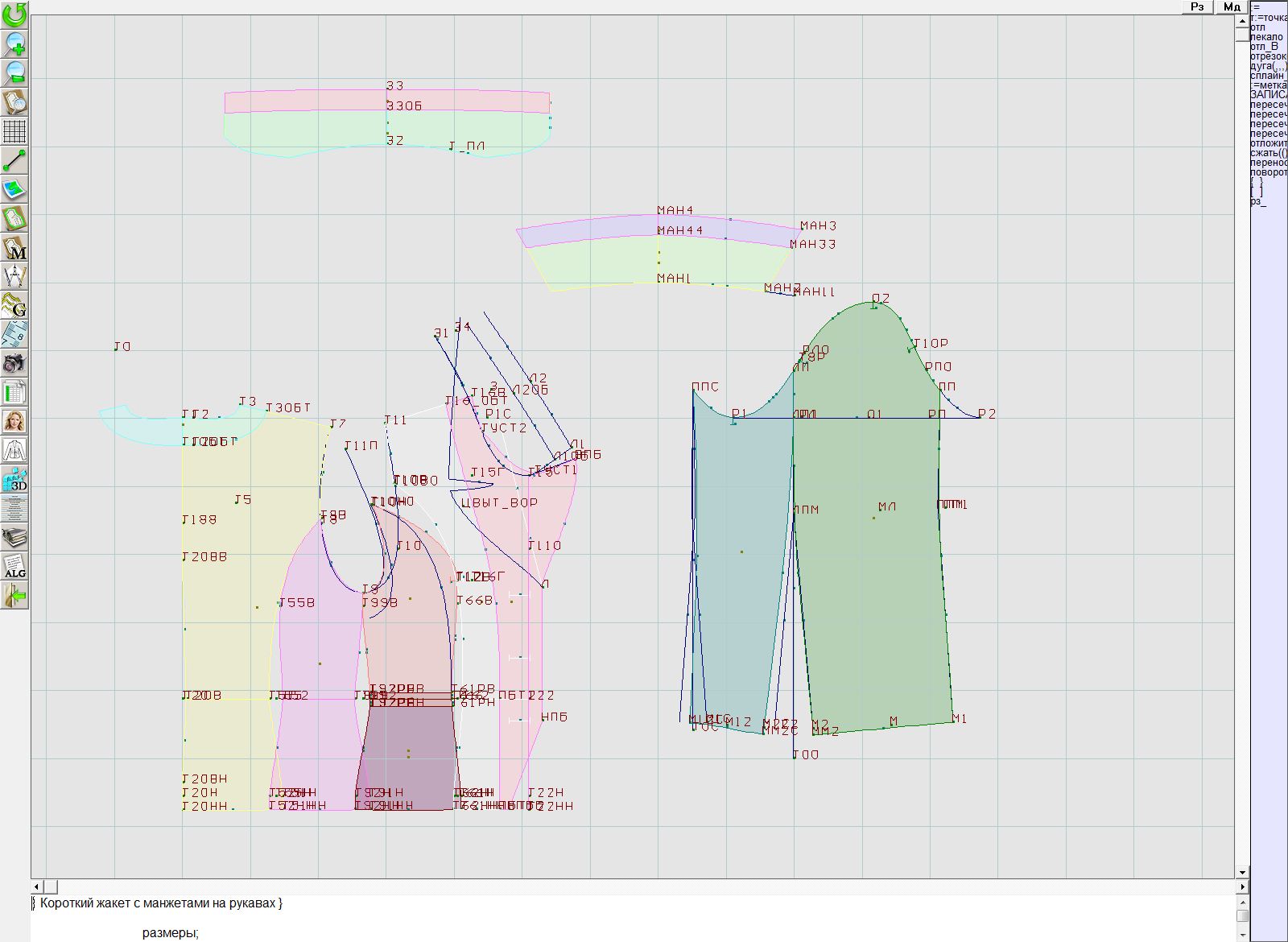Open the measurements spreadsheet table icon
The height and width of the screenshot is (942, 1288).
[14, 393]
